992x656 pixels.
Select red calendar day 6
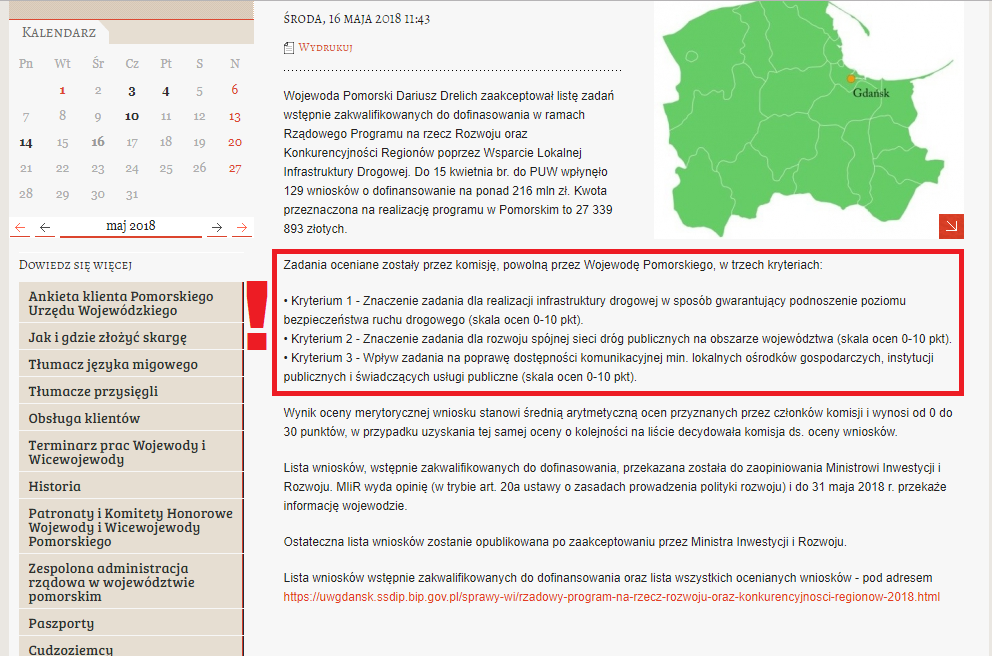coord(235,90)
